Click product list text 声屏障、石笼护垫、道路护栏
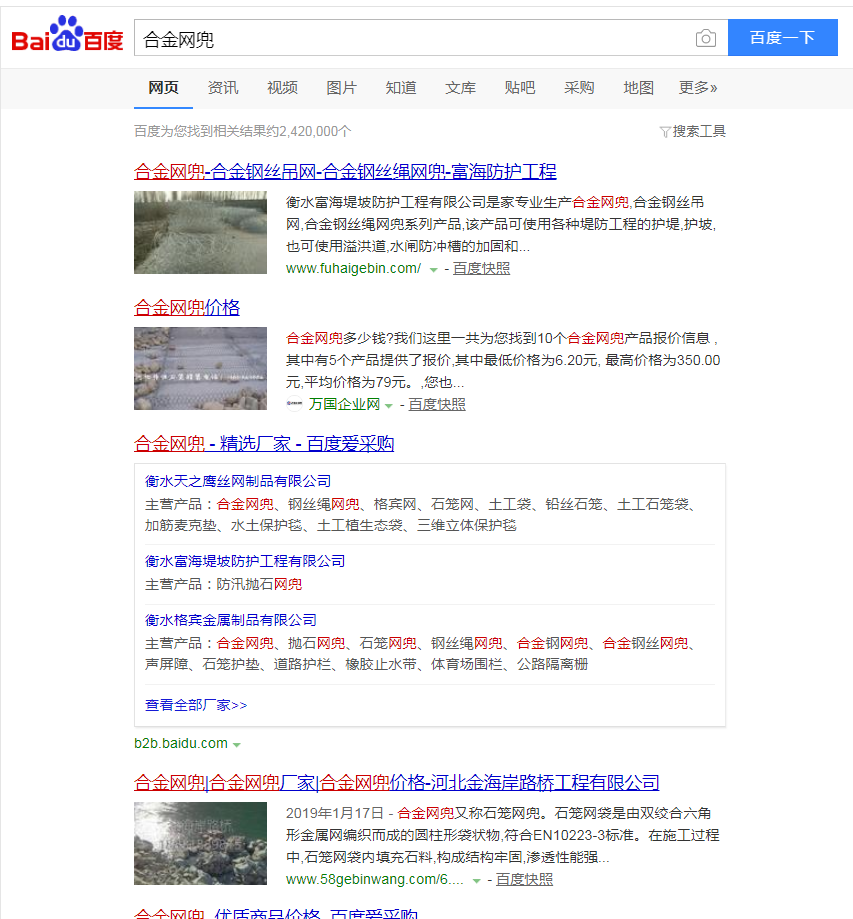The width and height of the screenshot is (853, 919). [238, 664]
